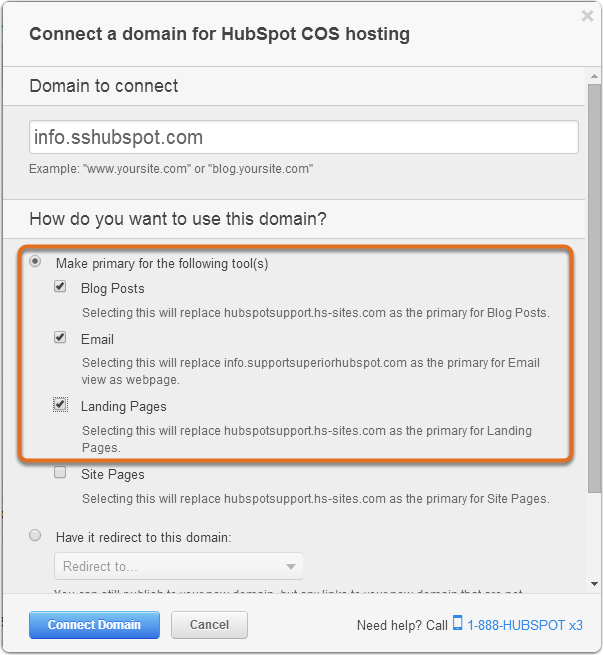This screenshot has width=603, height=655.
Task: Click the phone icon beside support number
Action: coord(458,624)
